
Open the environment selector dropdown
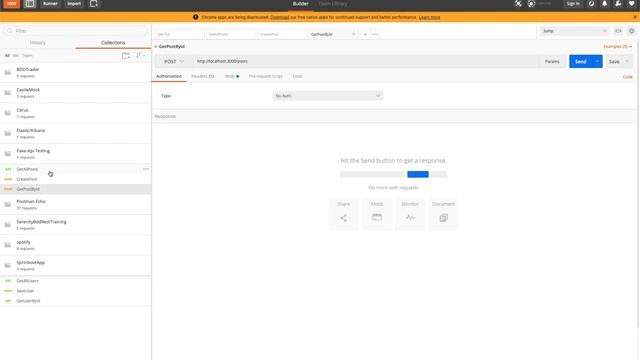[575, 31]
